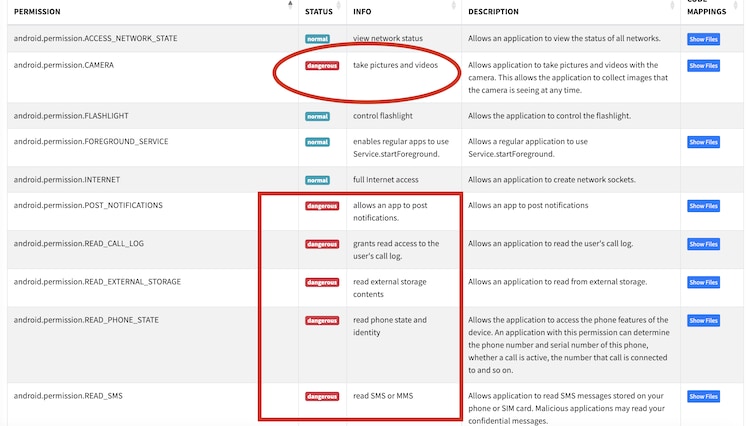The width and height of the screenshot is (750, 426).
Task: Show files for ACCESS_NETWORK_STATE permission
Action: point(703,39)
